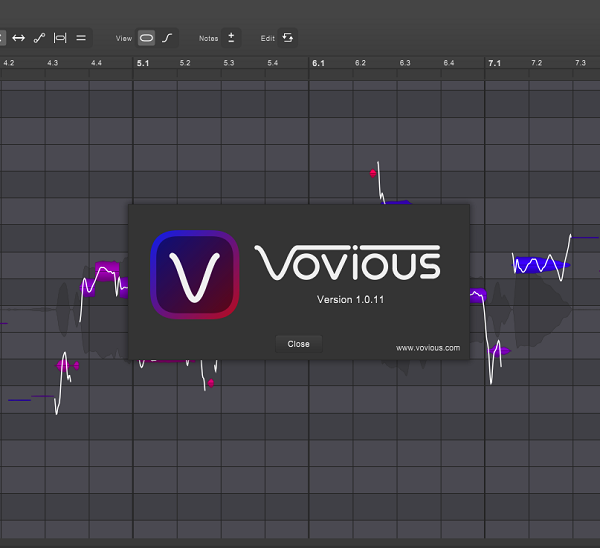This screenshot has width=600, height=548.
Task: Select the pink note dot below 5.3
Action: point(211,383)
